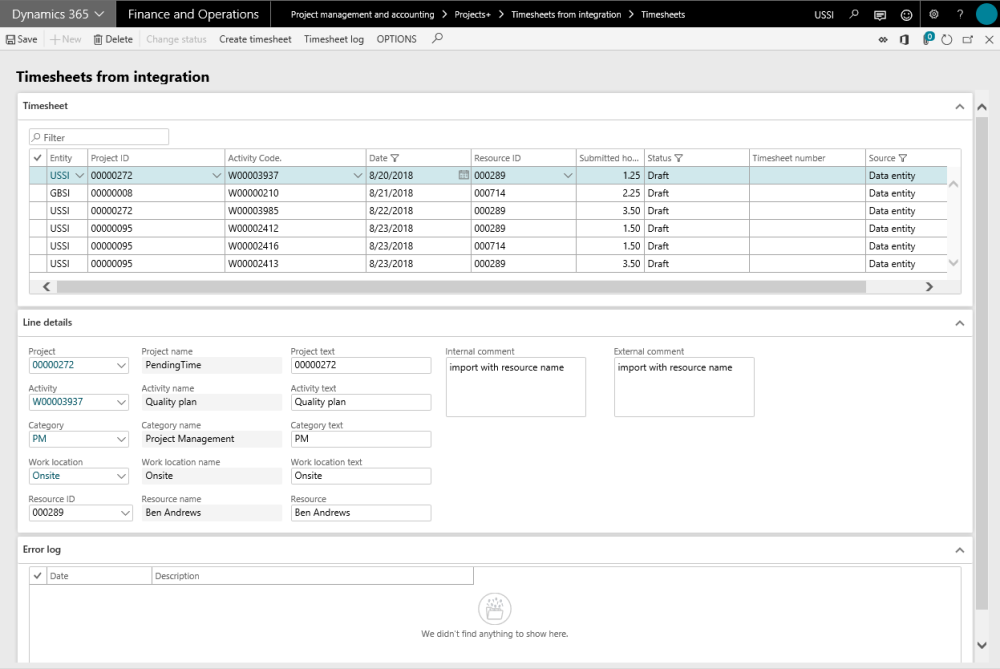This screenshot has height=669, width=1000.
Task: Click the Create timesheet button
Action: click(255, 40)
